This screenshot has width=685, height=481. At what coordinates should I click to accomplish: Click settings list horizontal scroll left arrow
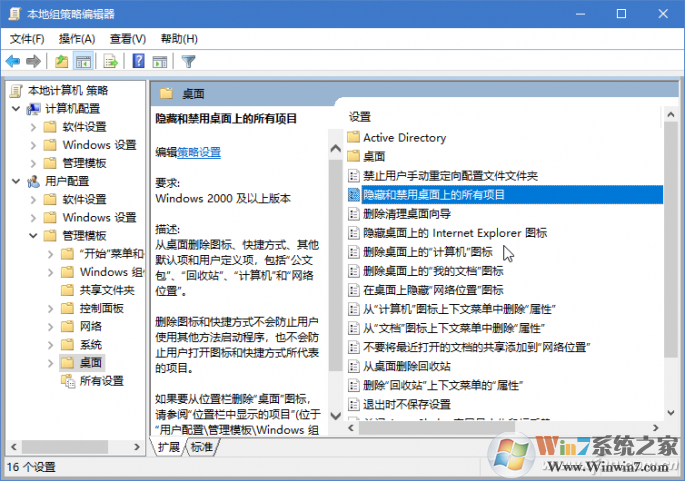click(351, 428)
